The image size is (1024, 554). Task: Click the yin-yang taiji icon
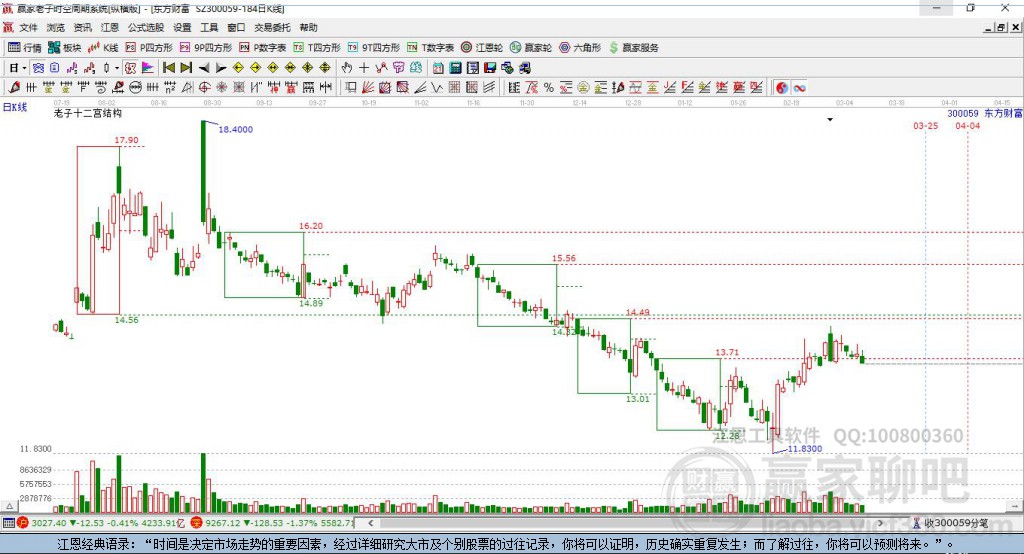[x=782, y=88]
